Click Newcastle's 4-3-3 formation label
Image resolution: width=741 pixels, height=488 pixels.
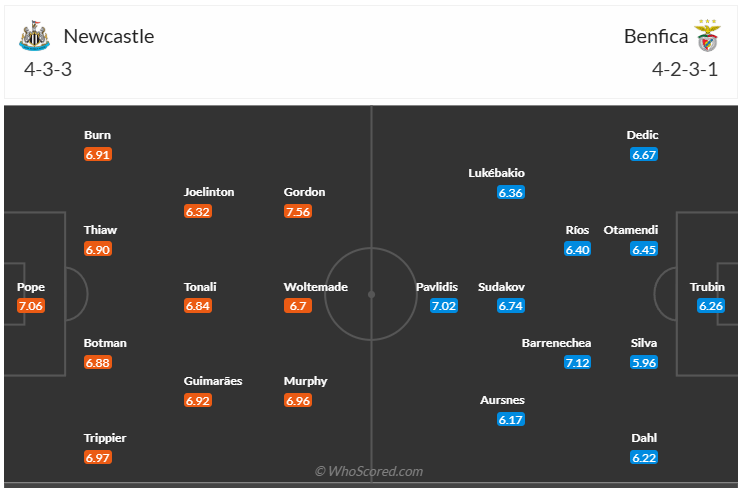click(48, 70)
